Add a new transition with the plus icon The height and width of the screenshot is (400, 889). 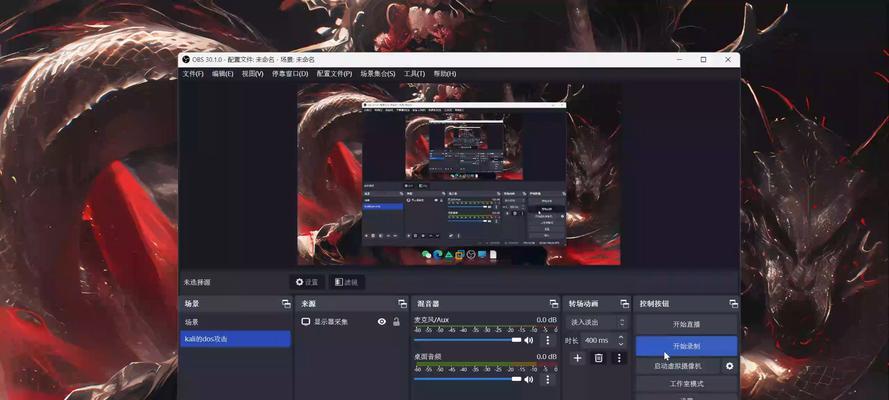click(577, 358)
